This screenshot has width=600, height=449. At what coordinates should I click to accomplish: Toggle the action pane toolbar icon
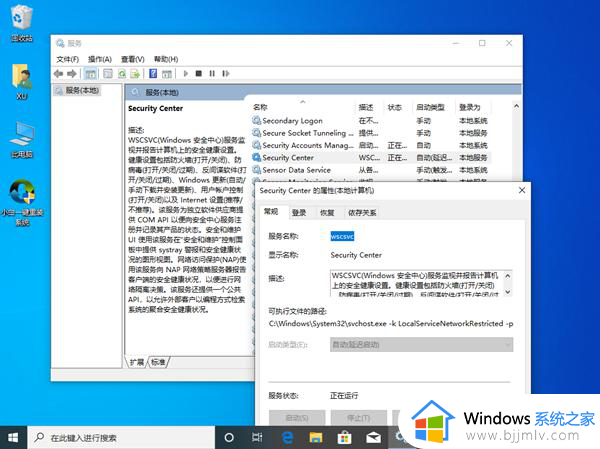coord(167,73)
